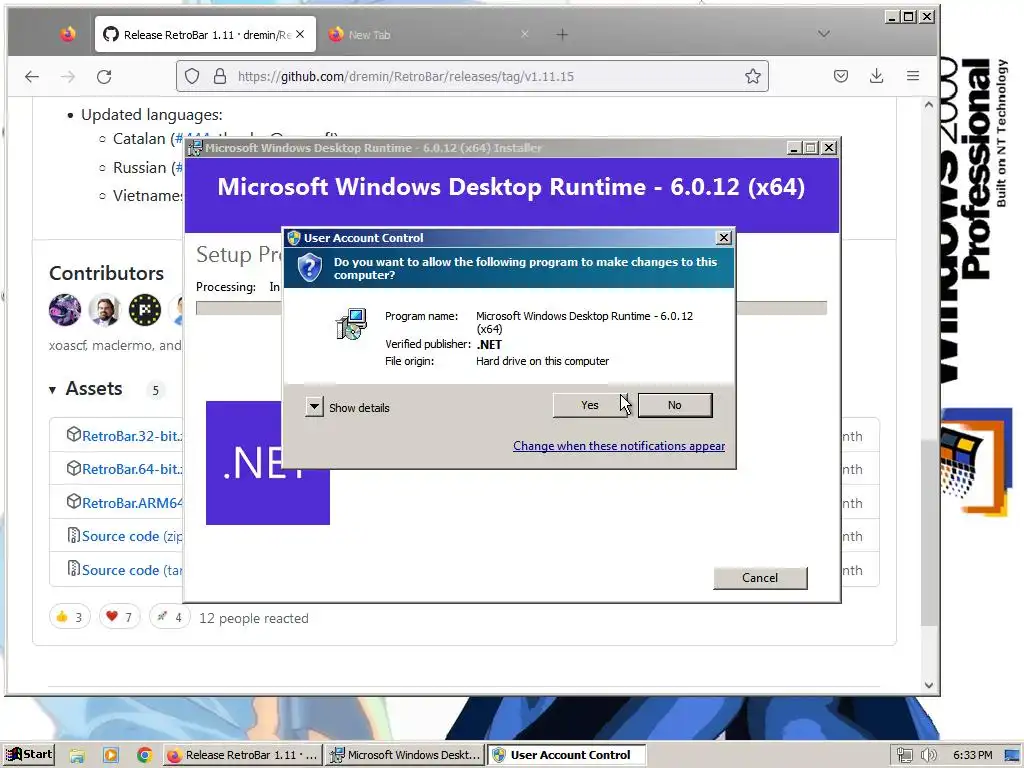
Task: Open the Firefox hamburger menu
Action: [913, 76]
